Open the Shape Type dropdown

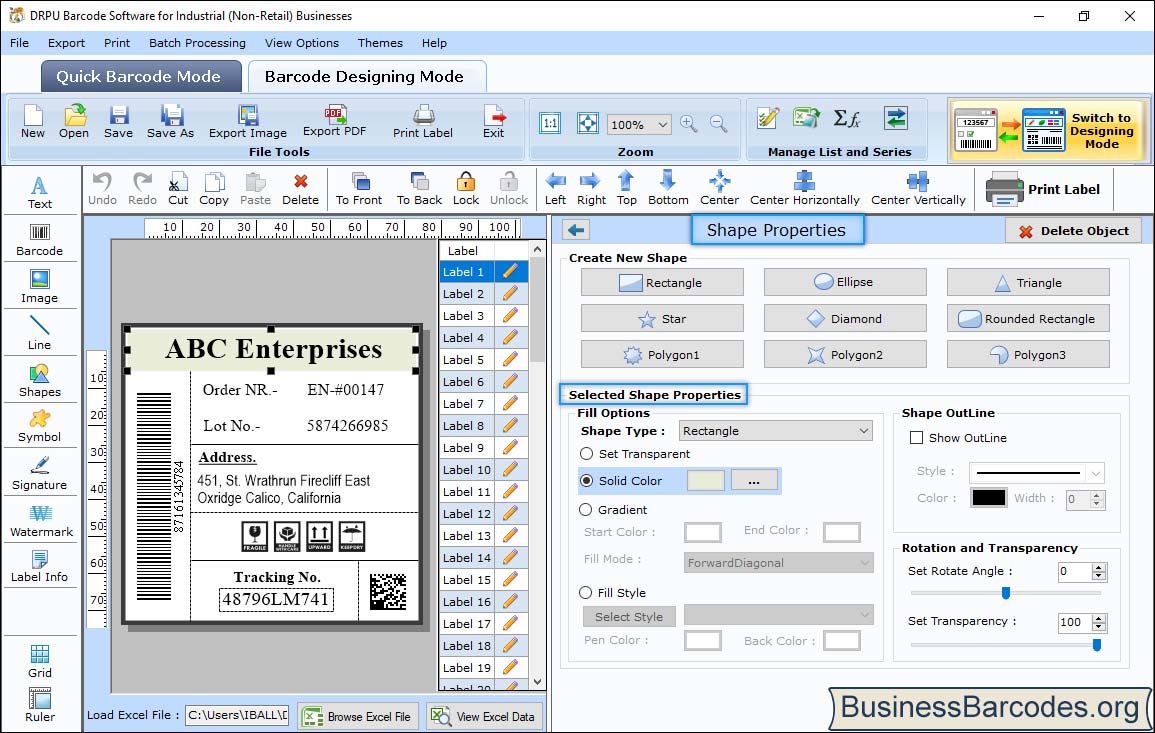[863, 431]
